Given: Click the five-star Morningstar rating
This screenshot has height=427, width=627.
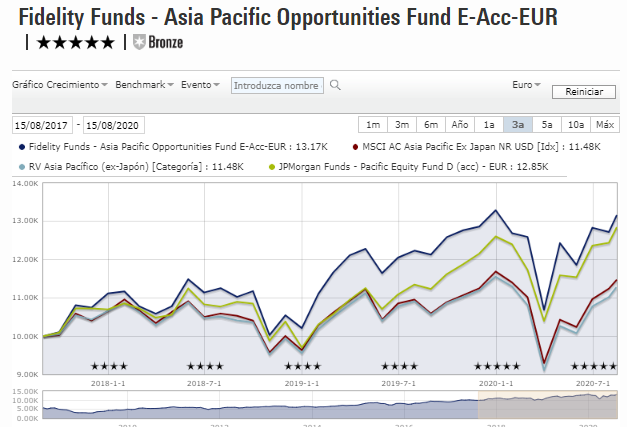Looking at the screenshot, I should point(76,43).
